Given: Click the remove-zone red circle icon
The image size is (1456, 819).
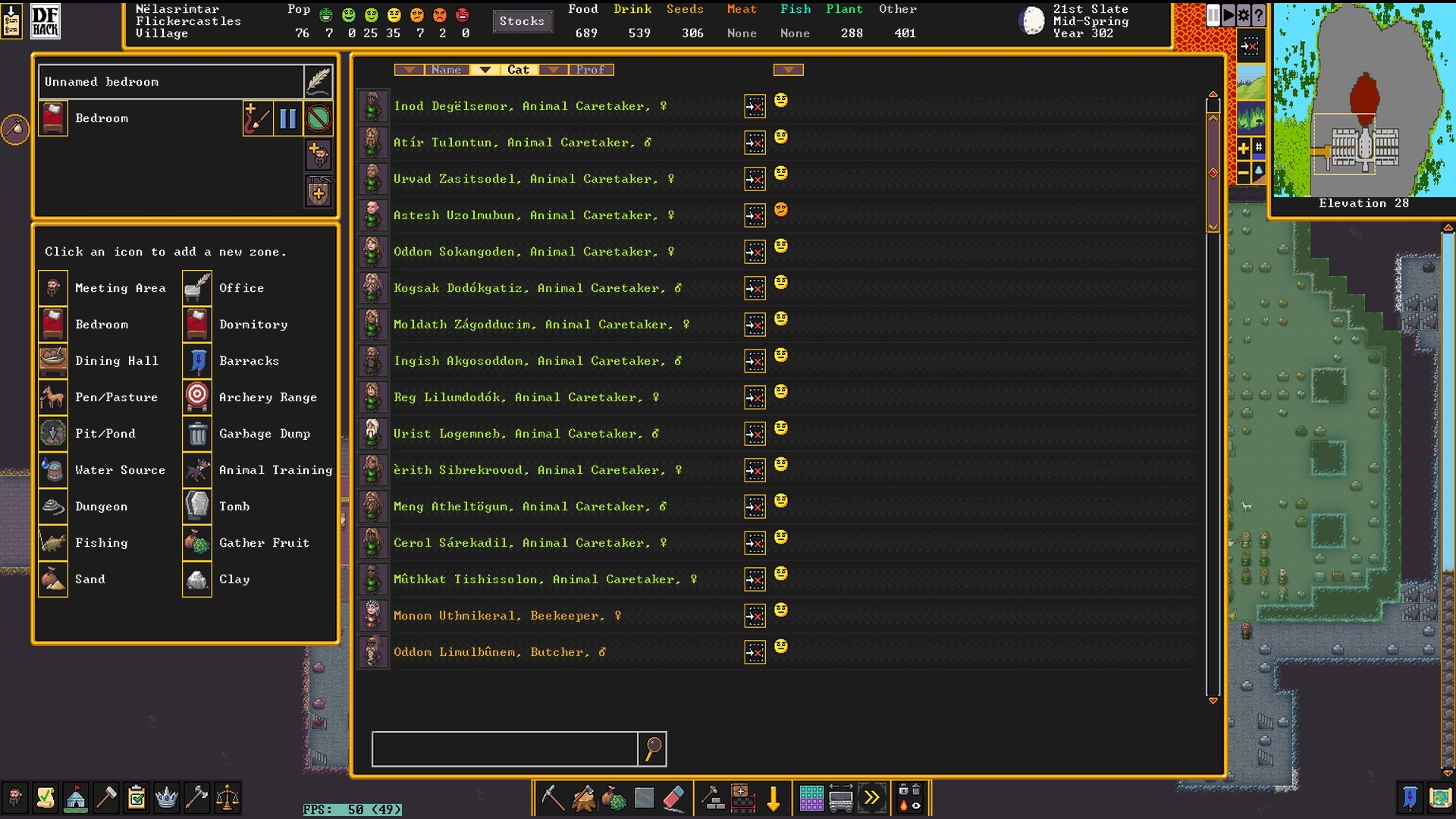Looking at the screenshot, I should click(318, 119).
